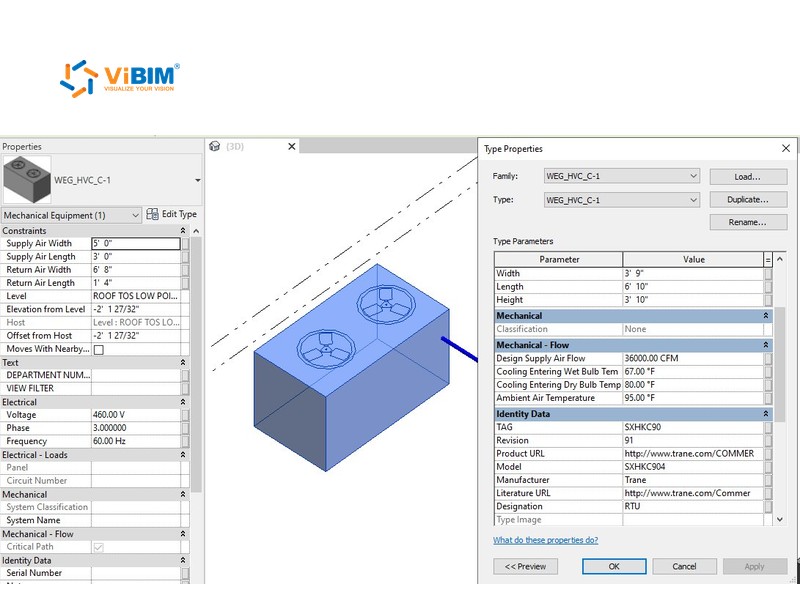
Task: Collapse the Constraints section
Action: 183,231
